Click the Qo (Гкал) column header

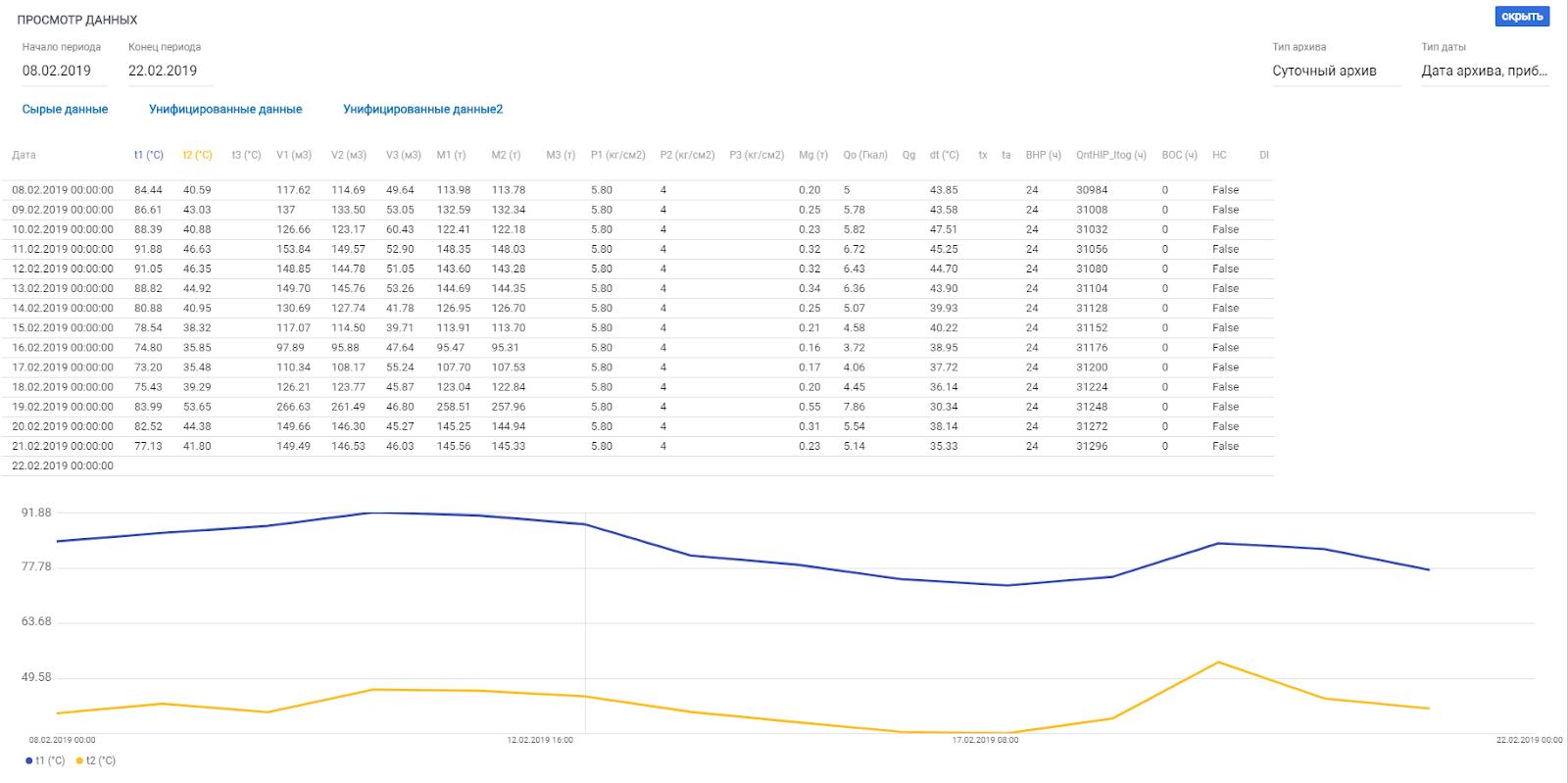pyautogui.click(x=865, y=155)
